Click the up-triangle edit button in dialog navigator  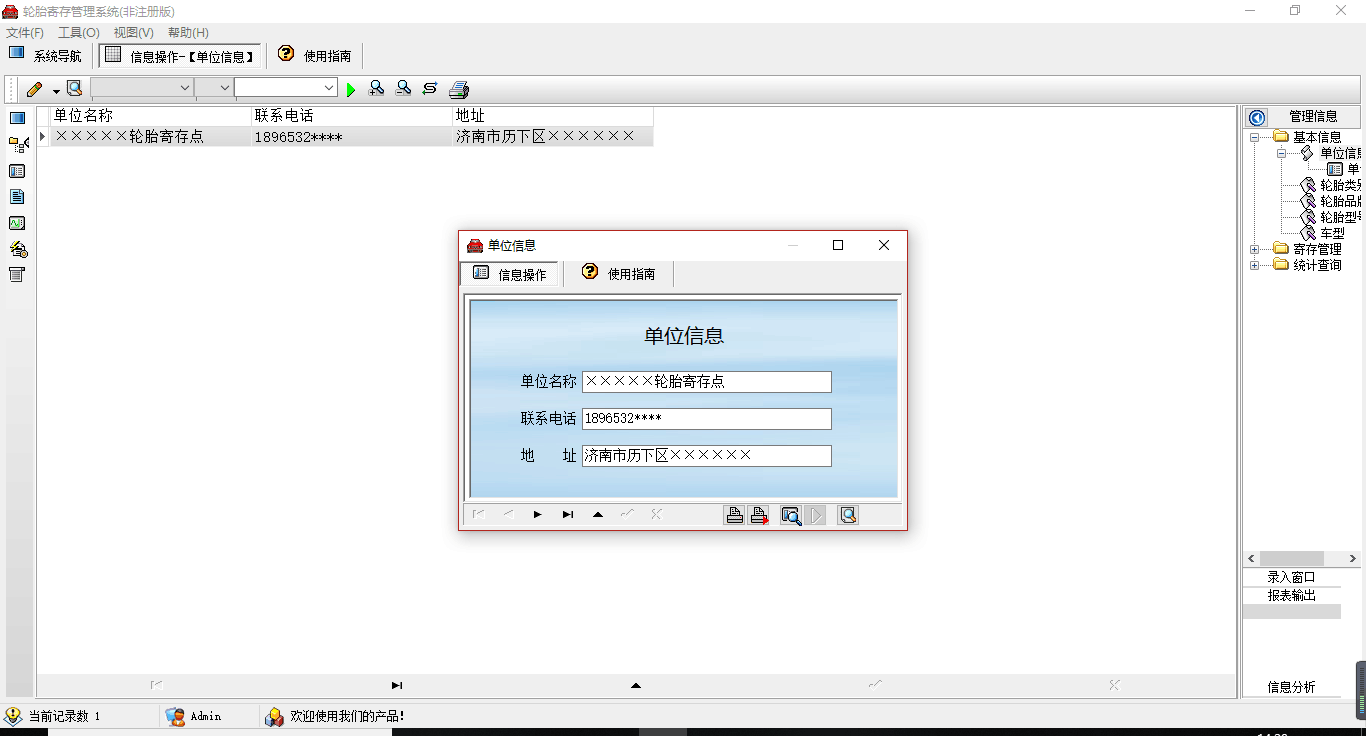coord(598,515)
